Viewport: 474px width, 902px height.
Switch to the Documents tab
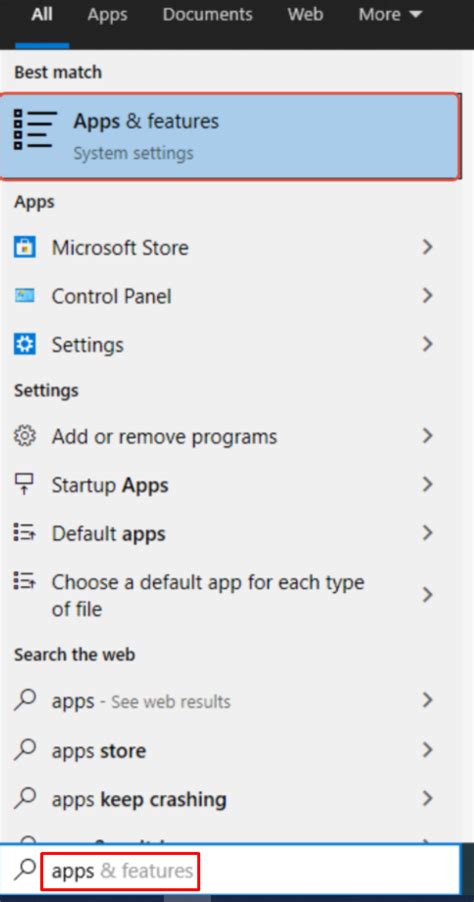point(207,14)
